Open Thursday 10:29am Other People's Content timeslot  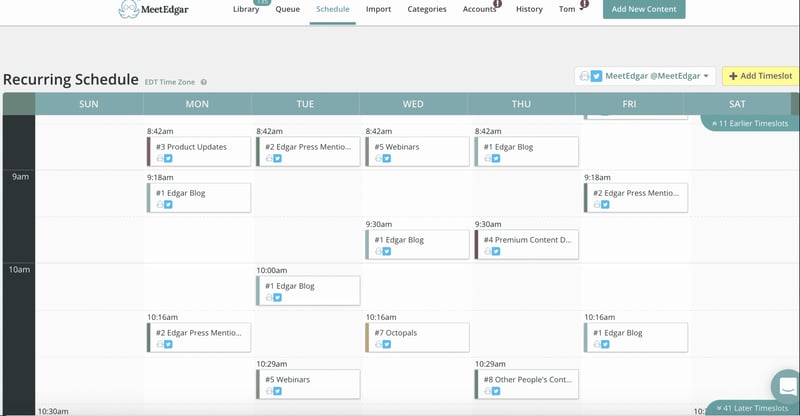(x=527, y=384)
